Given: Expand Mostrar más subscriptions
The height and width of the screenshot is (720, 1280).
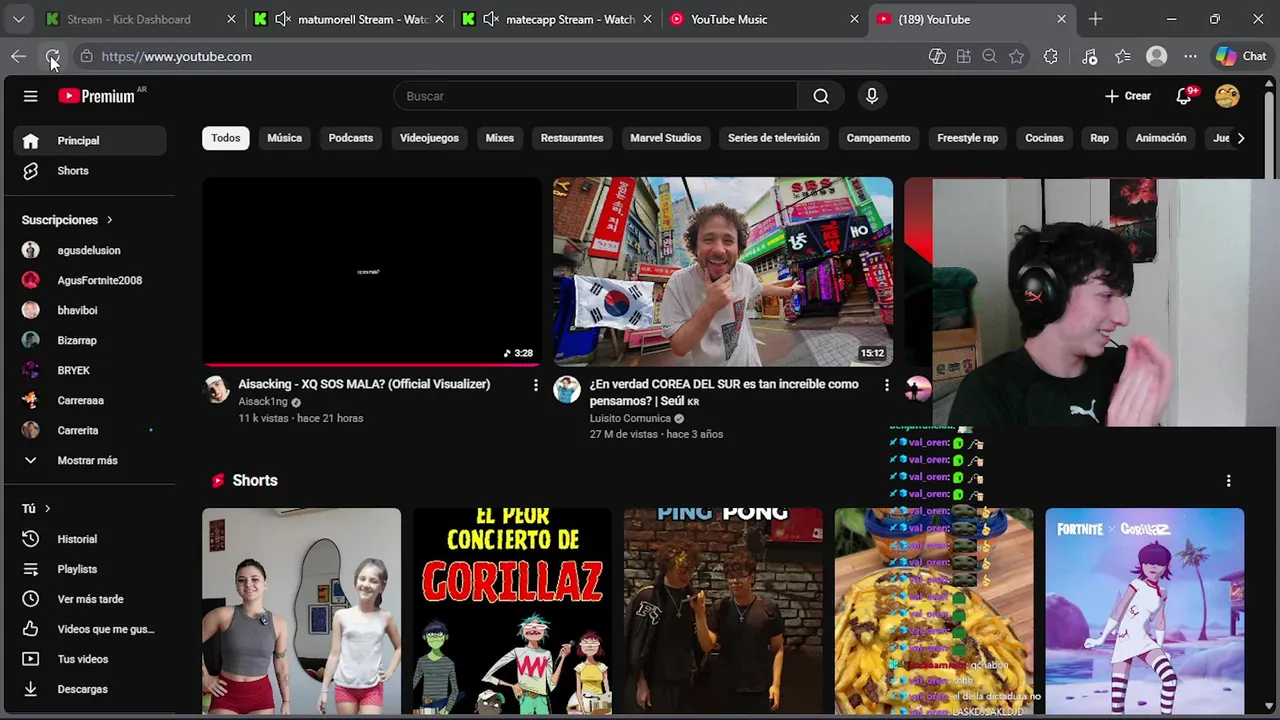Looking at the screenshot, I should click(88, 460).
